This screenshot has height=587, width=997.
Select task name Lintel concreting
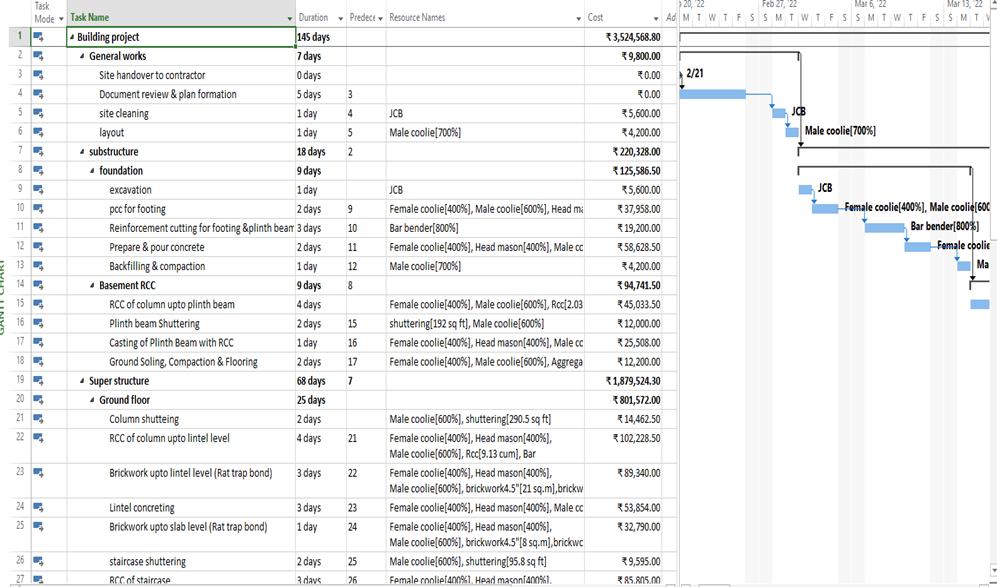click(142, 508)
